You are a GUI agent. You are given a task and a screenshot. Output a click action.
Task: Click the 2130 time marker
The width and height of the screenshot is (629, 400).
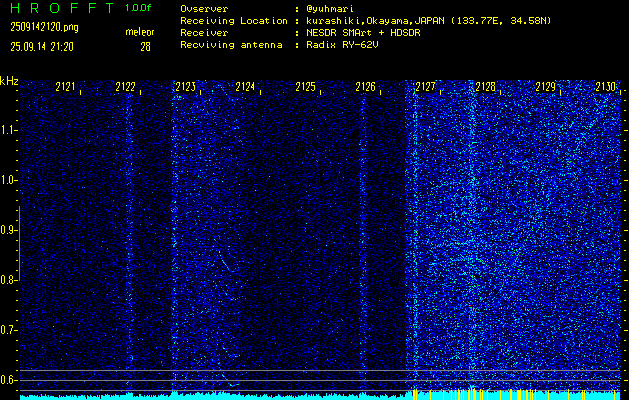(x=605, y=87)
